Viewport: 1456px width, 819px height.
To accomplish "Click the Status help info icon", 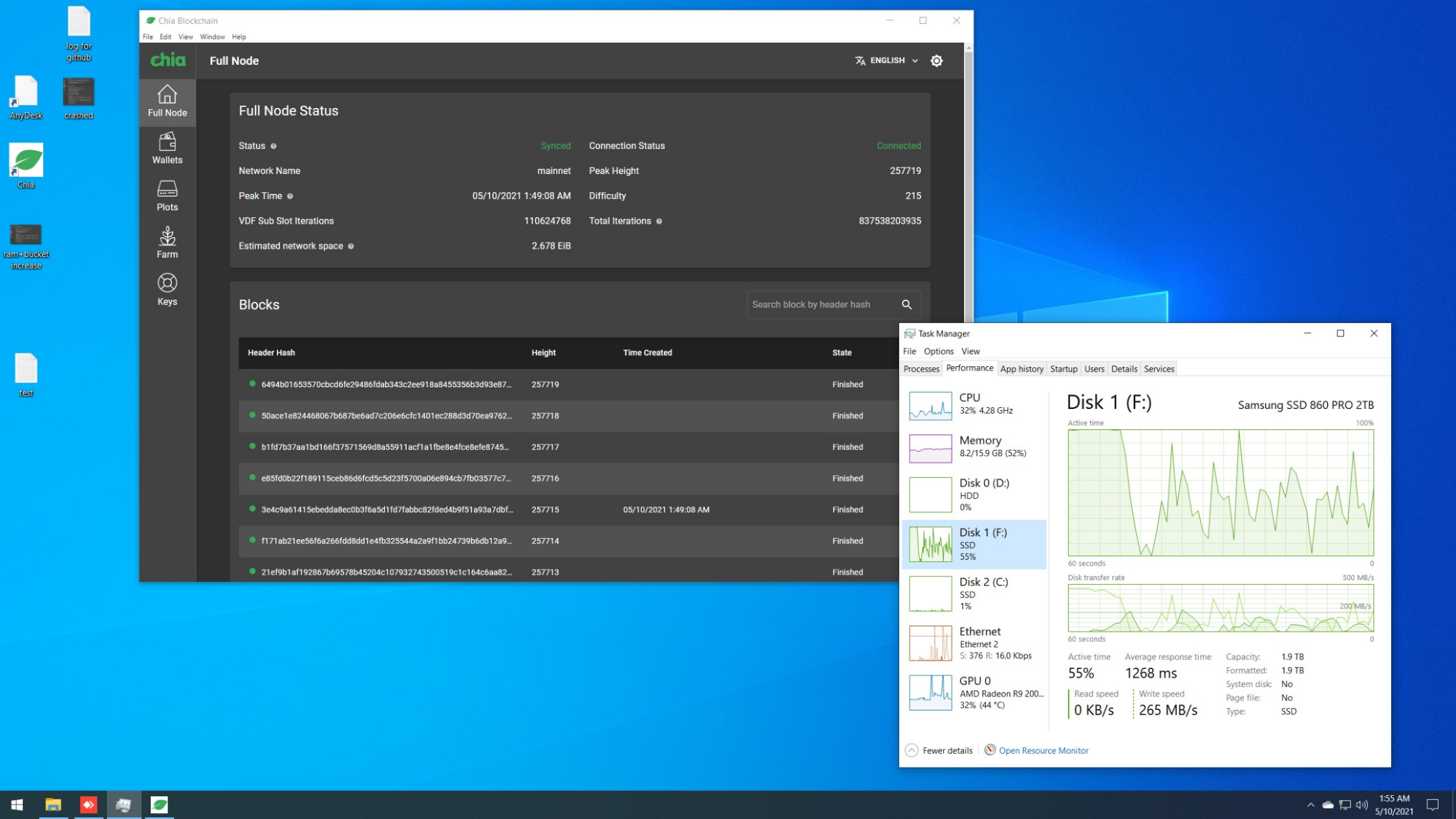I will pyautogui.click(x=274, y=146).
